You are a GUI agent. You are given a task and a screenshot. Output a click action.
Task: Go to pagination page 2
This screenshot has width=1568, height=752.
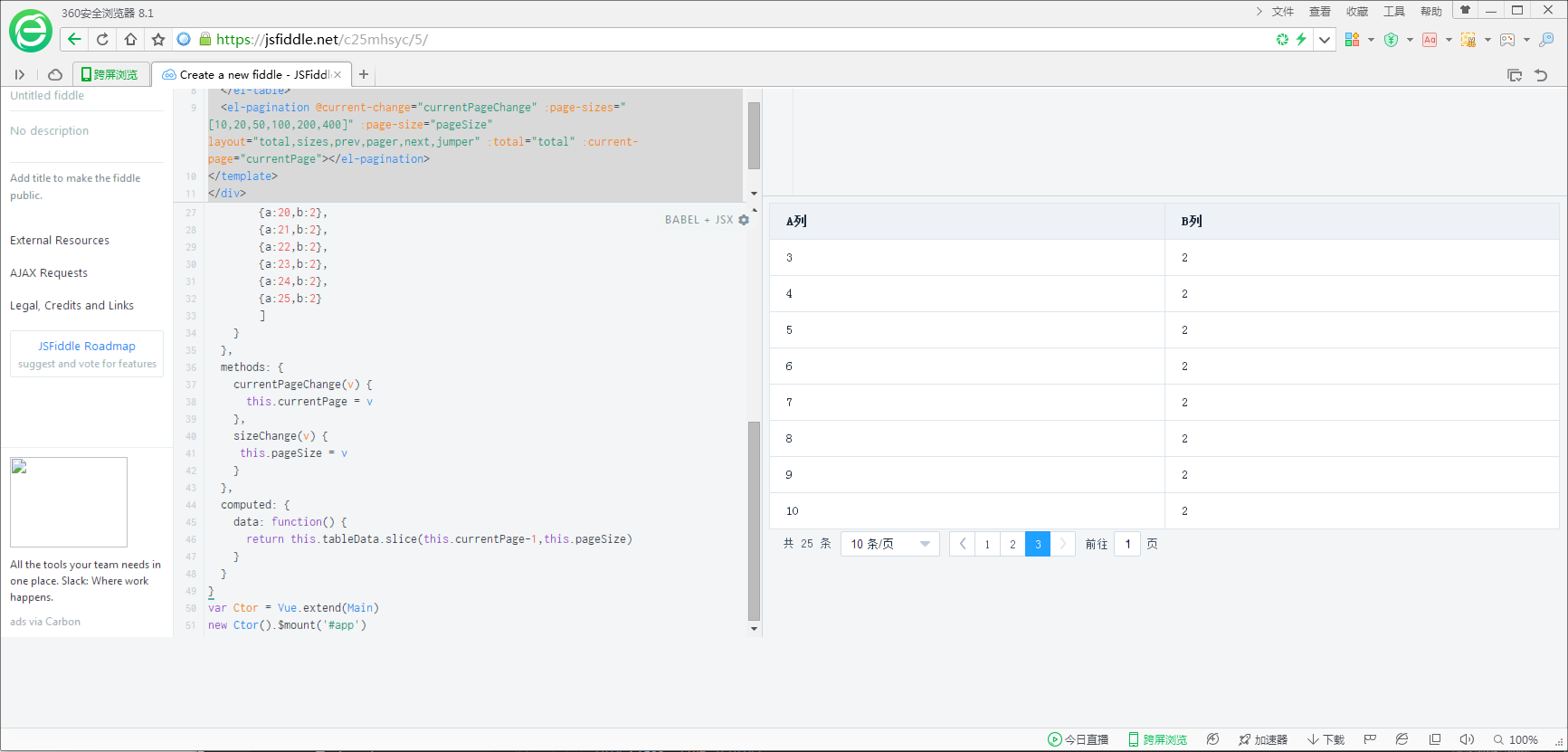click(x=1012, y=544)
